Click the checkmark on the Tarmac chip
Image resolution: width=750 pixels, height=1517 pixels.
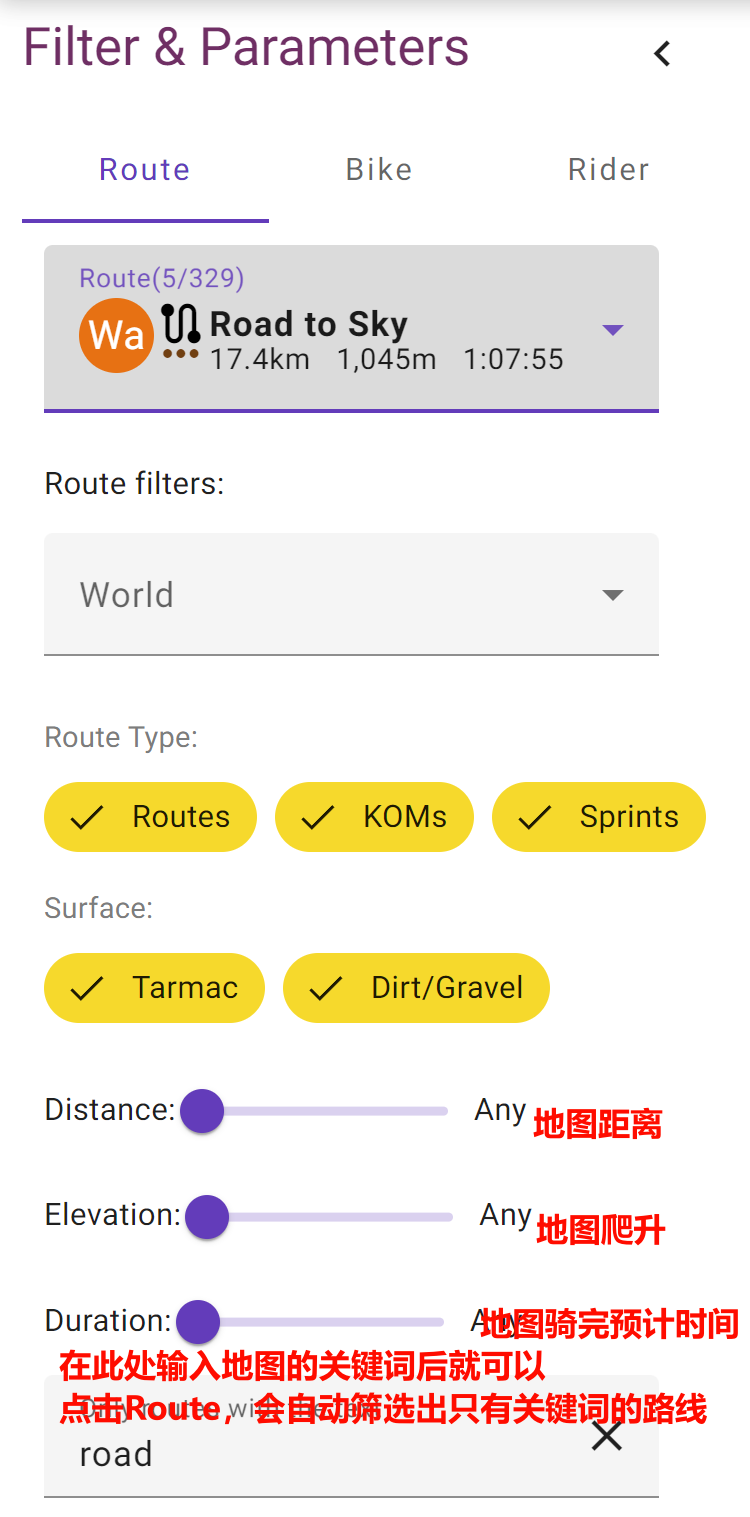(x=88, y=988)
